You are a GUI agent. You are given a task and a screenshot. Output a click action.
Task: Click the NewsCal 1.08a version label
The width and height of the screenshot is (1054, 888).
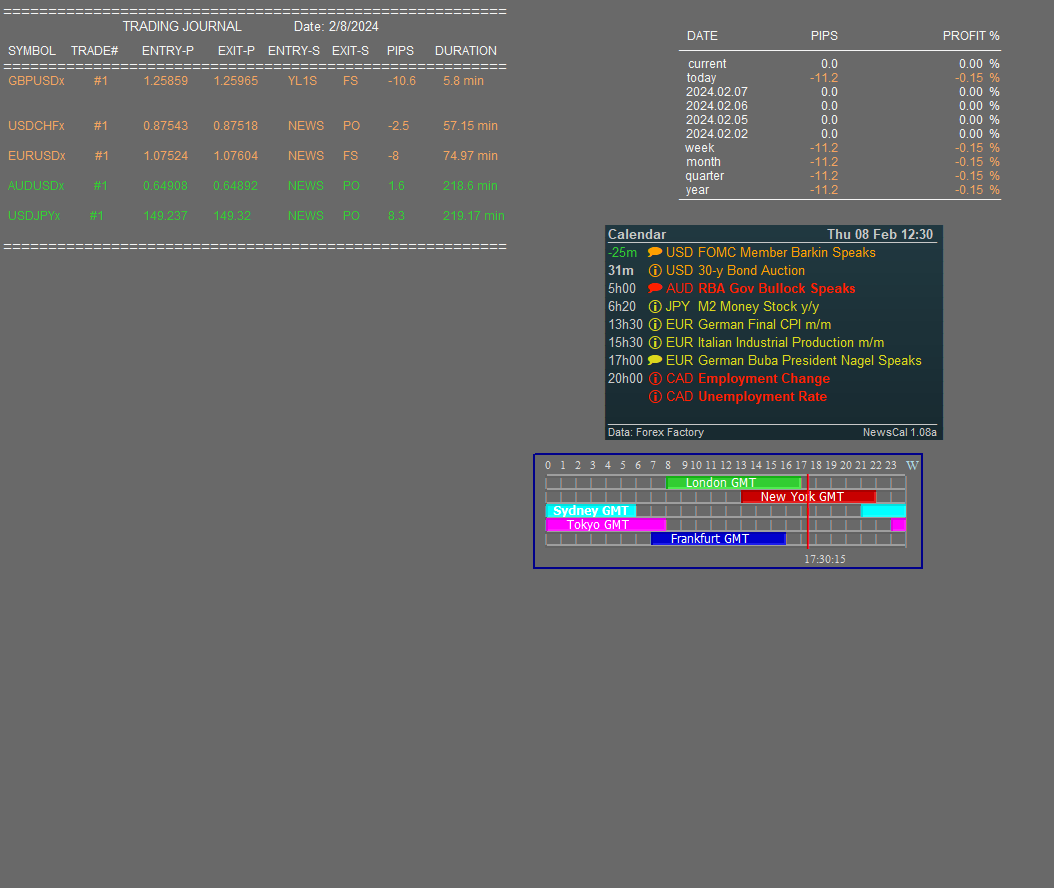pyautogui.click(x=899, y=432)
